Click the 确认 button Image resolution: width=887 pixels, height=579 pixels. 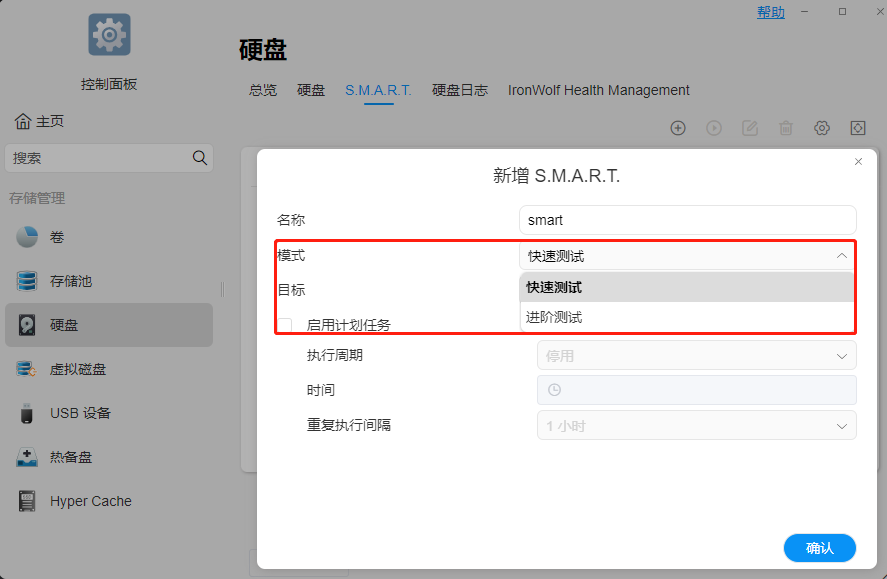(x=819, y=548)
